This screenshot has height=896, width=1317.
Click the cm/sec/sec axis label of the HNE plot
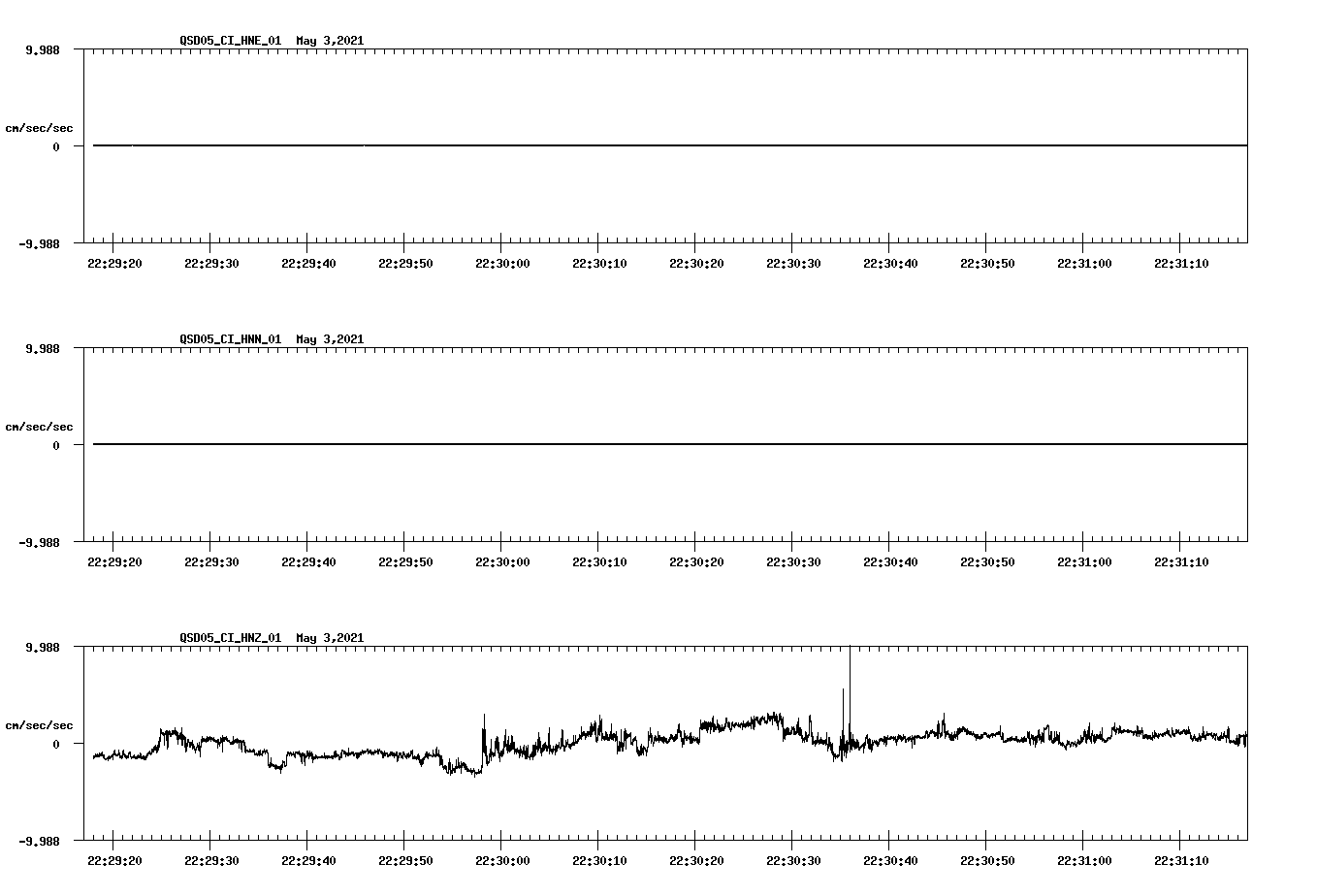click(40, 127)
